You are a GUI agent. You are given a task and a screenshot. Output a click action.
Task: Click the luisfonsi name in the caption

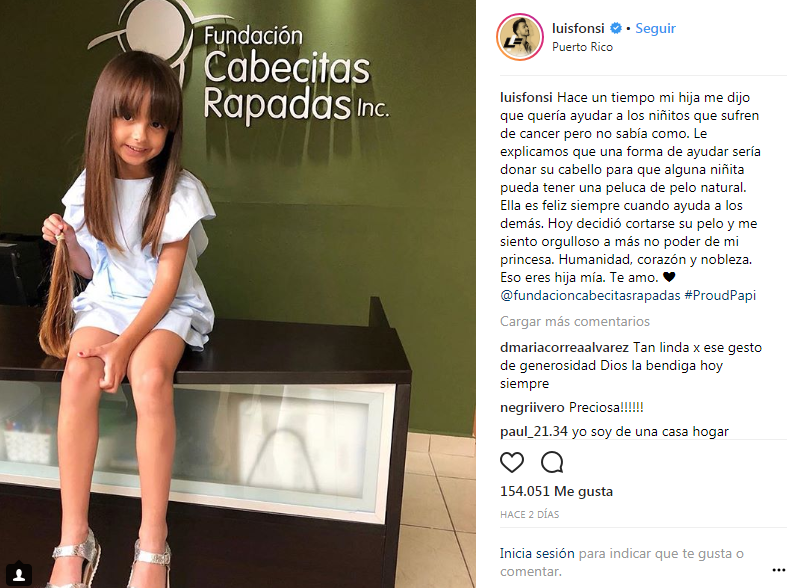pos(526,98)
